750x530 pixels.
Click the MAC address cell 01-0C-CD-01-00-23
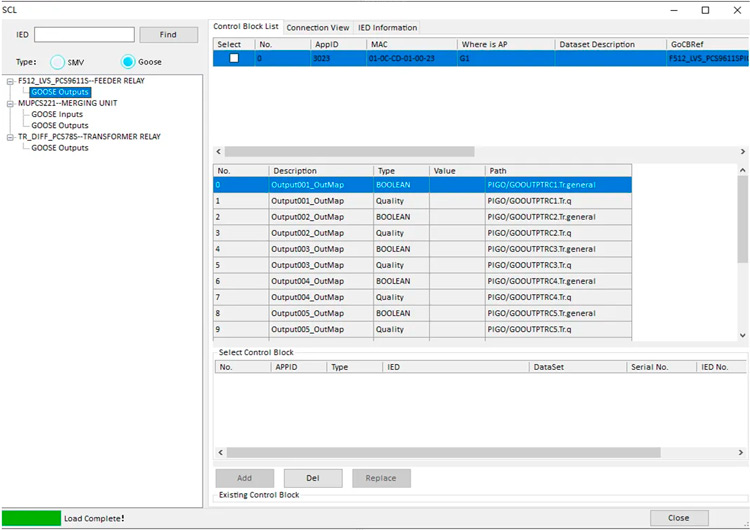tap(412, 58)
